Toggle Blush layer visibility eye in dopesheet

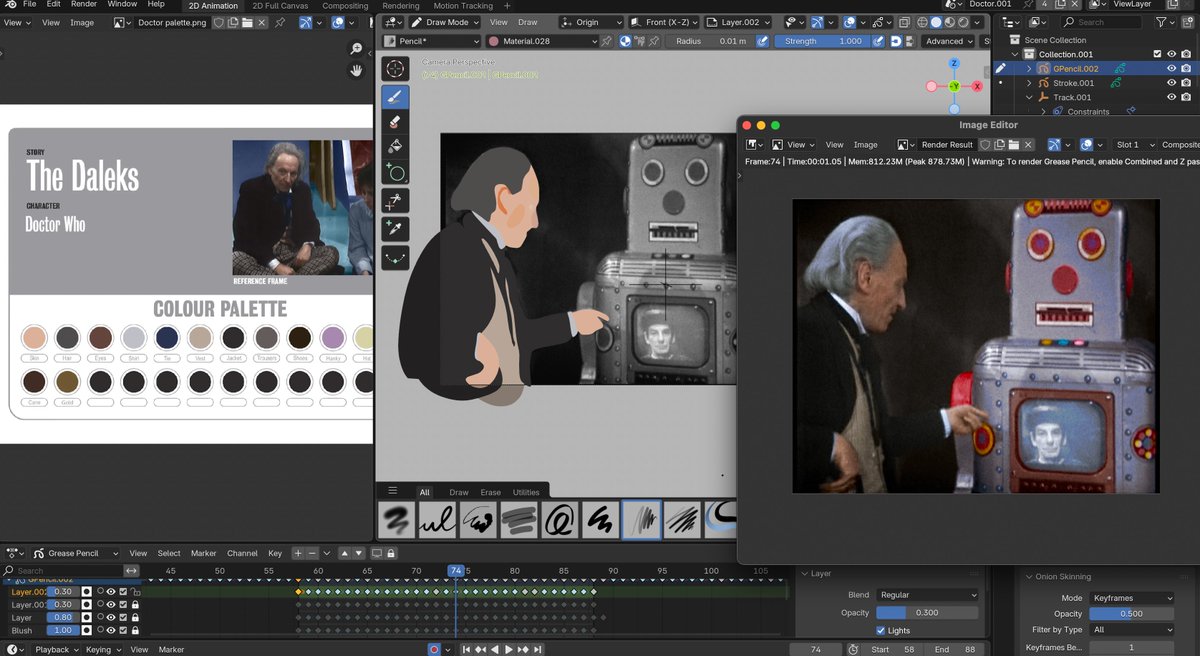click(x=111, y=631)
